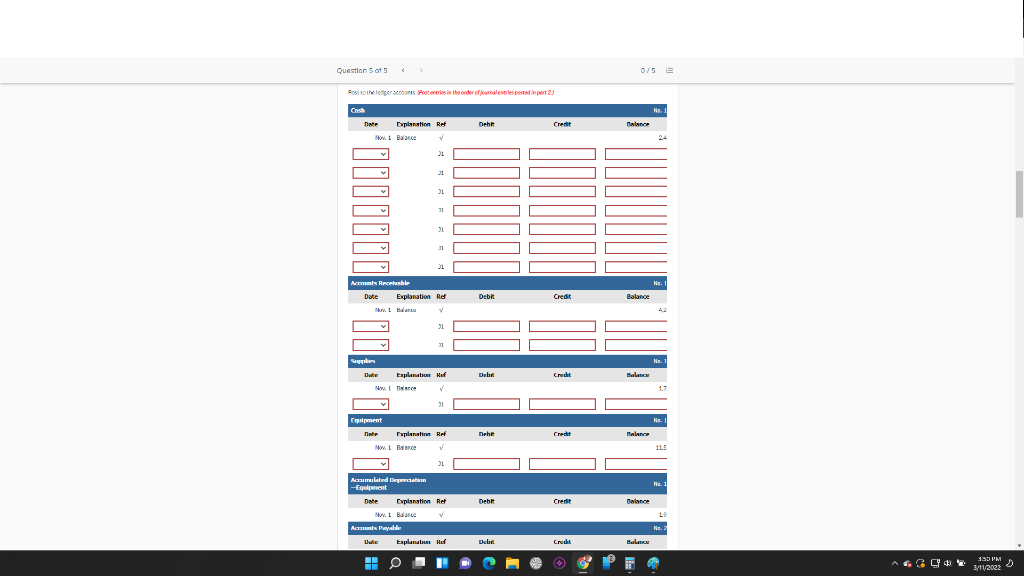Open the date dropdown in third Cash row
The height and width of the screenshot is (576, 1024).
tap(370, 191)
